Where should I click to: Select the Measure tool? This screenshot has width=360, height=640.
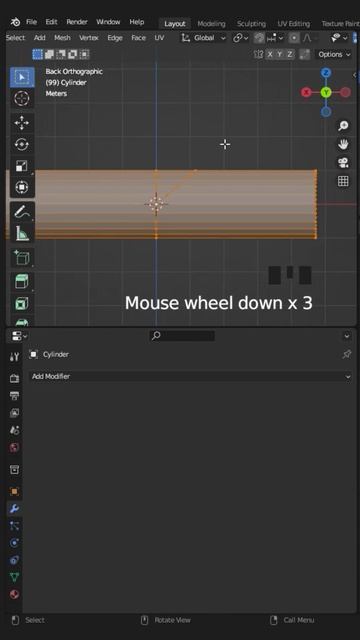pyautogui.click(x=22, y=233)
